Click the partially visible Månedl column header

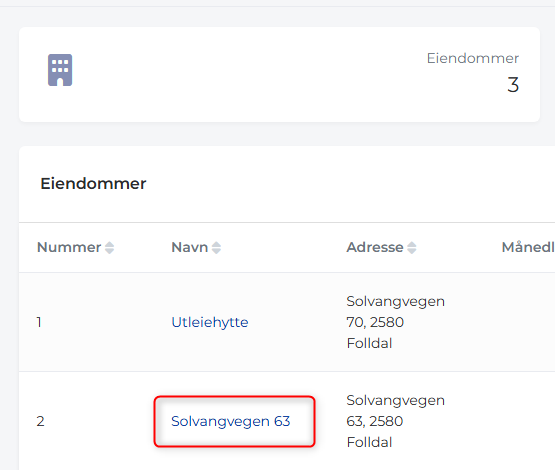click(x=528, y=247)
